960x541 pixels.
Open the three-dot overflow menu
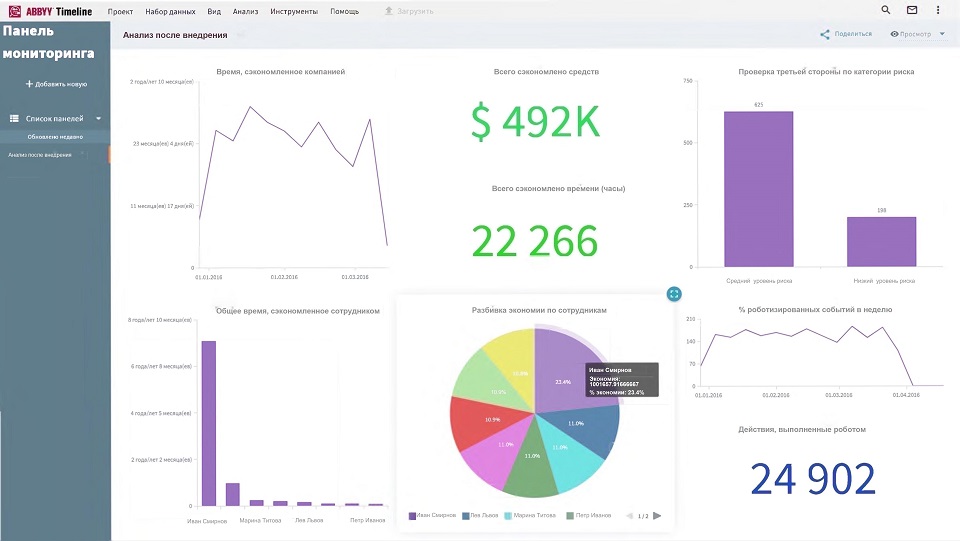[x=937, y=10]
